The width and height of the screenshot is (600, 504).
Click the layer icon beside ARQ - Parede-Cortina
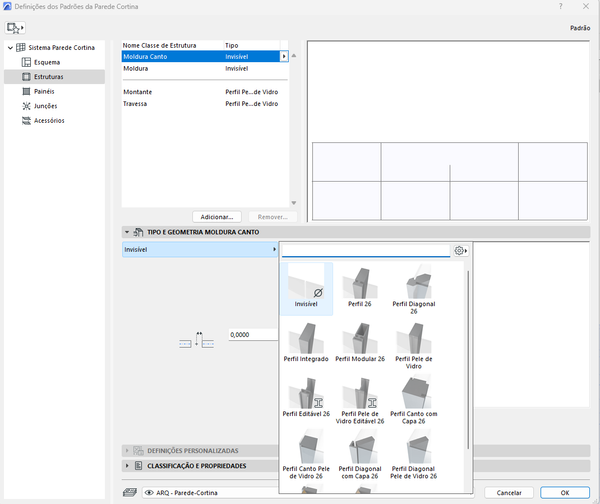tap(130, 493)
